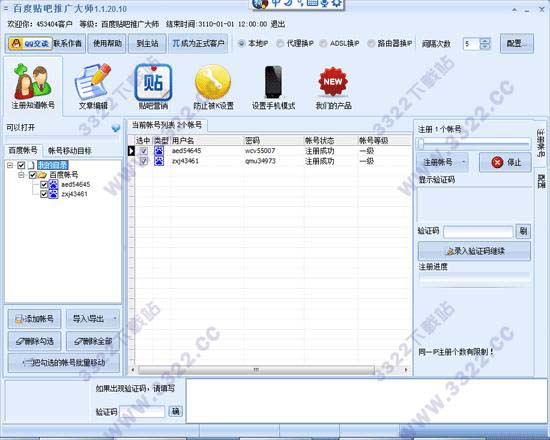This screenshot has width=550, height=440.
Task: Open the 我们的产品 NEW badge icon
Action: click(x=333, y=86)
